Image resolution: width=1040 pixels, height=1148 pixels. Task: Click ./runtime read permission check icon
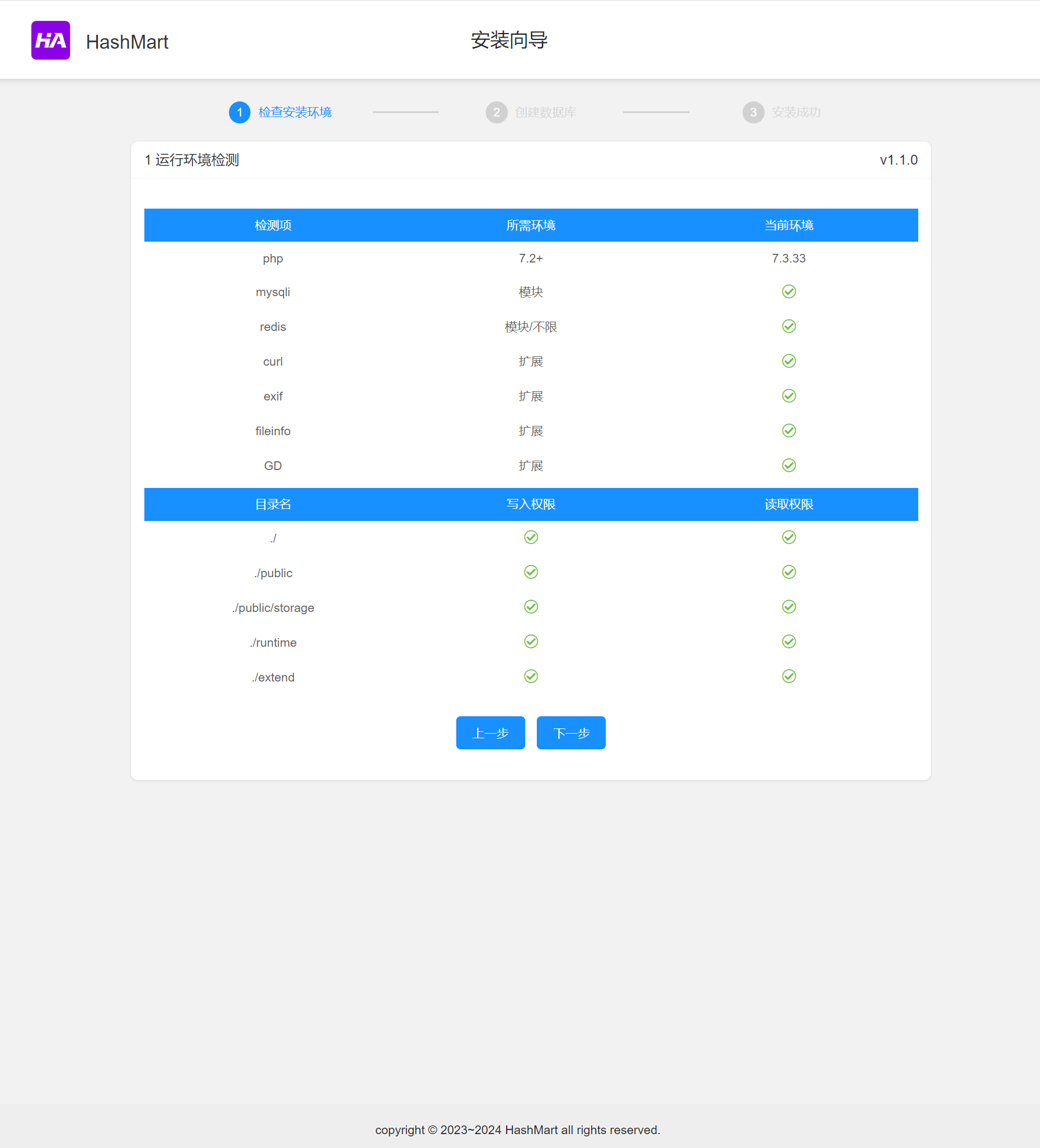click(789, 642)
